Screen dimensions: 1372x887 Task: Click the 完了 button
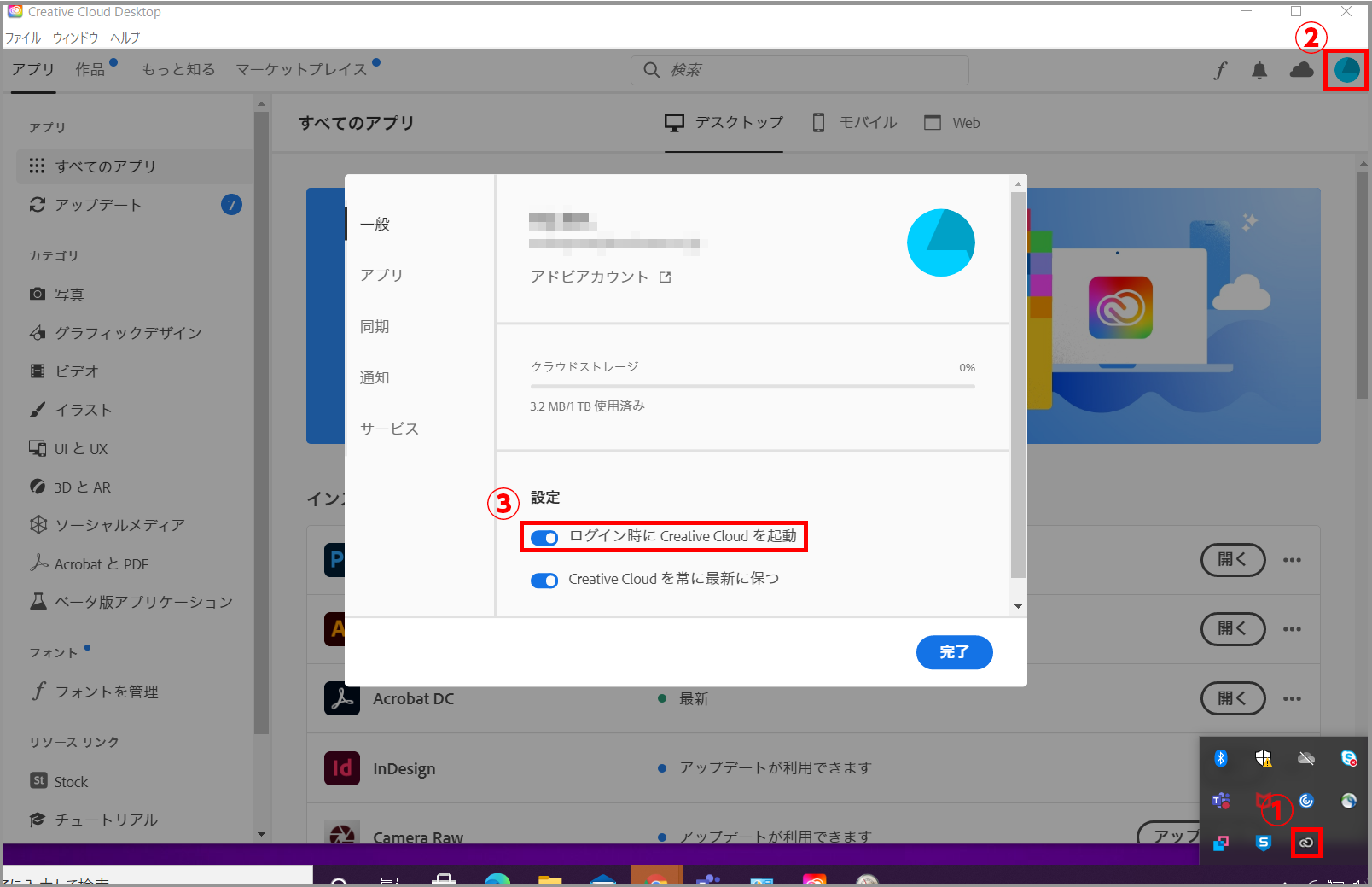coord(954,652)
